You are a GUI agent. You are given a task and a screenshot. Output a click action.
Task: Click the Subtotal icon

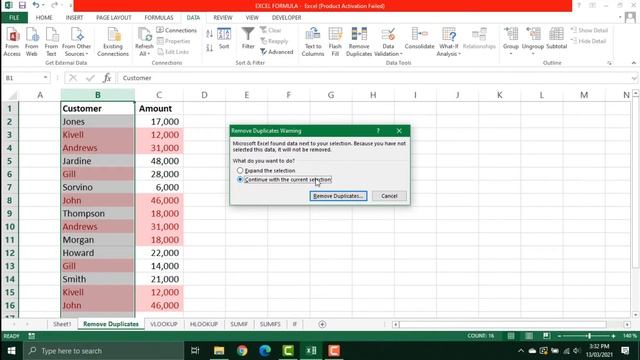click(x=556, y=38)
